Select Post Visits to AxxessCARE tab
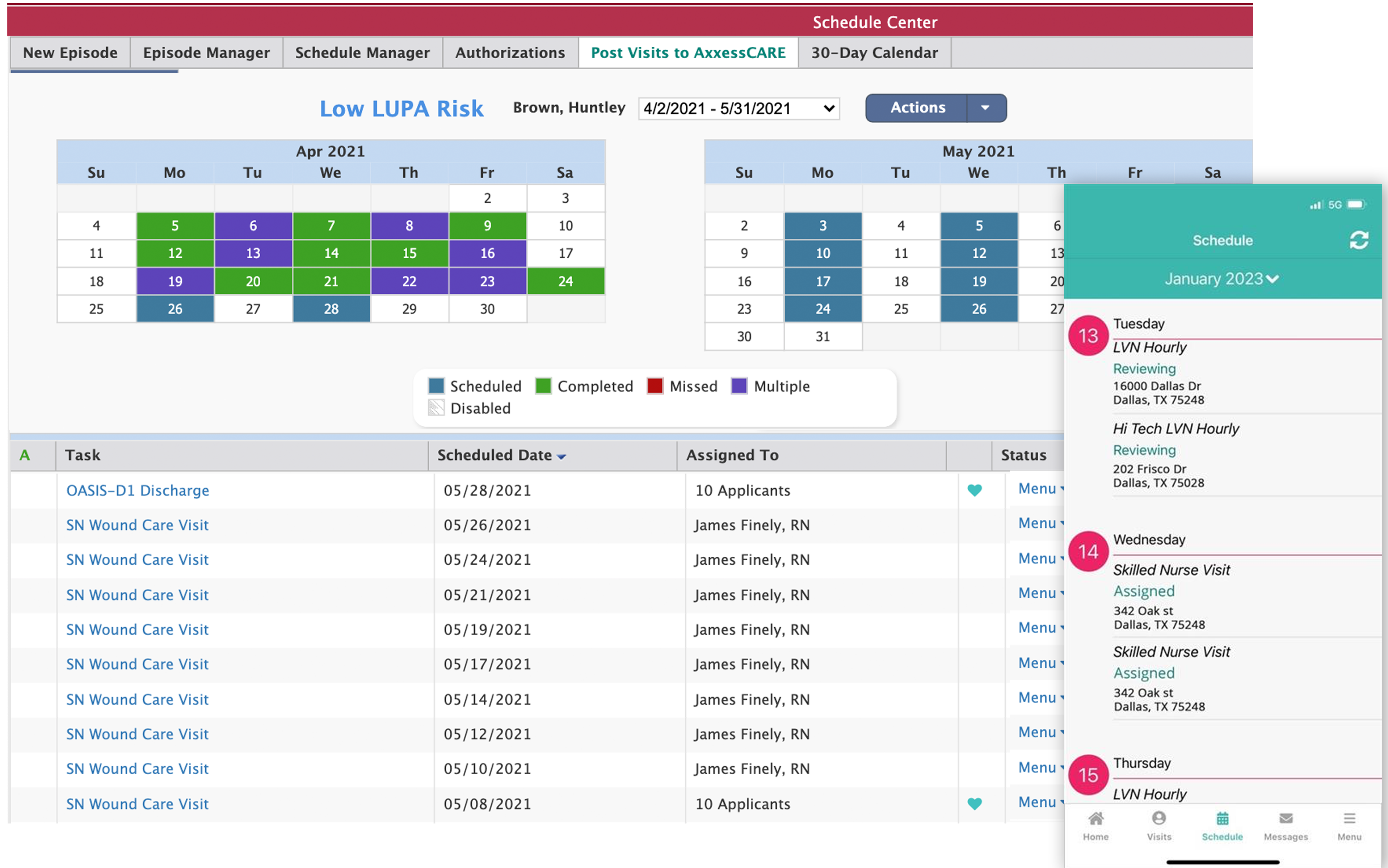Screen dimensions: 1388x868 [x=688, y=53]
